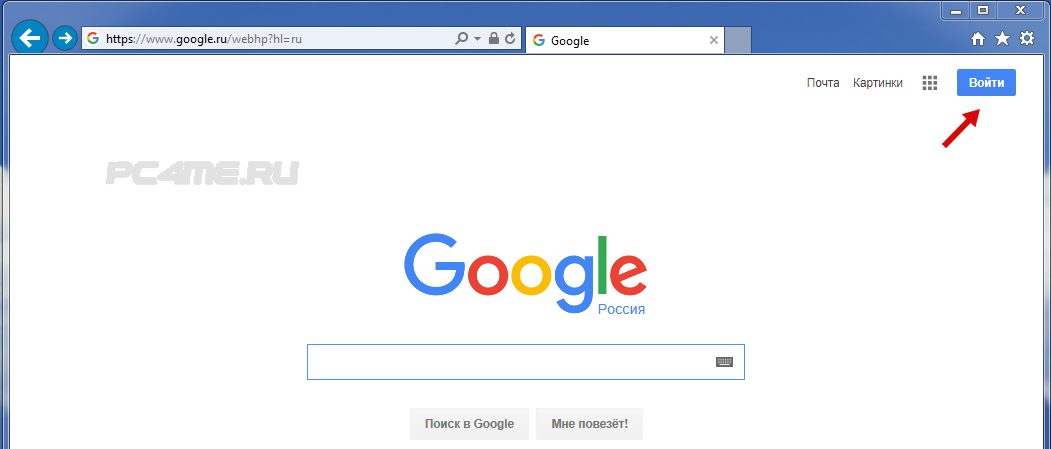
Task: Click the Мне повезёт! button
Action: [590, 424]
